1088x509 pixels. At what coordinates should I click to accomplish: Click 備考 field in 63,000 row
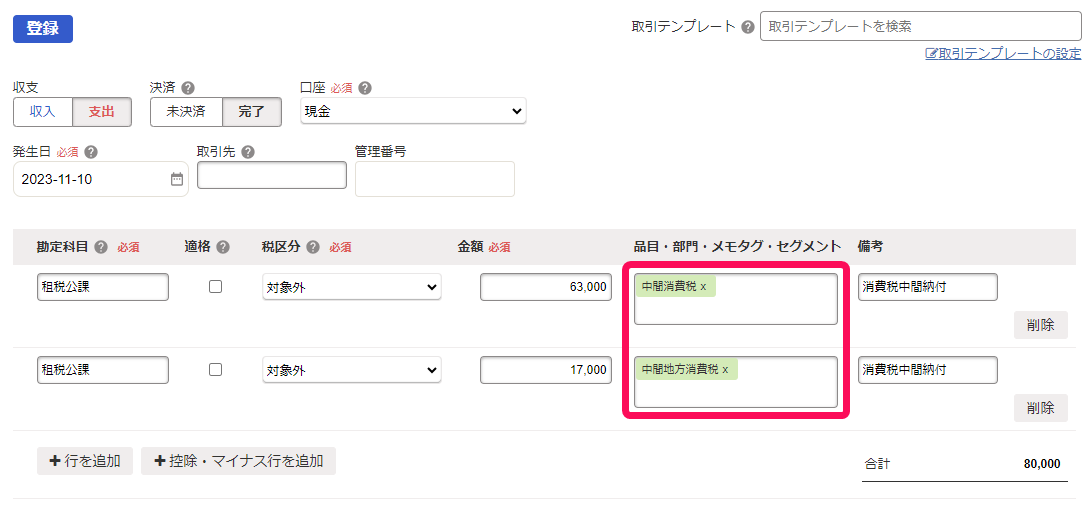click(928, 287)
